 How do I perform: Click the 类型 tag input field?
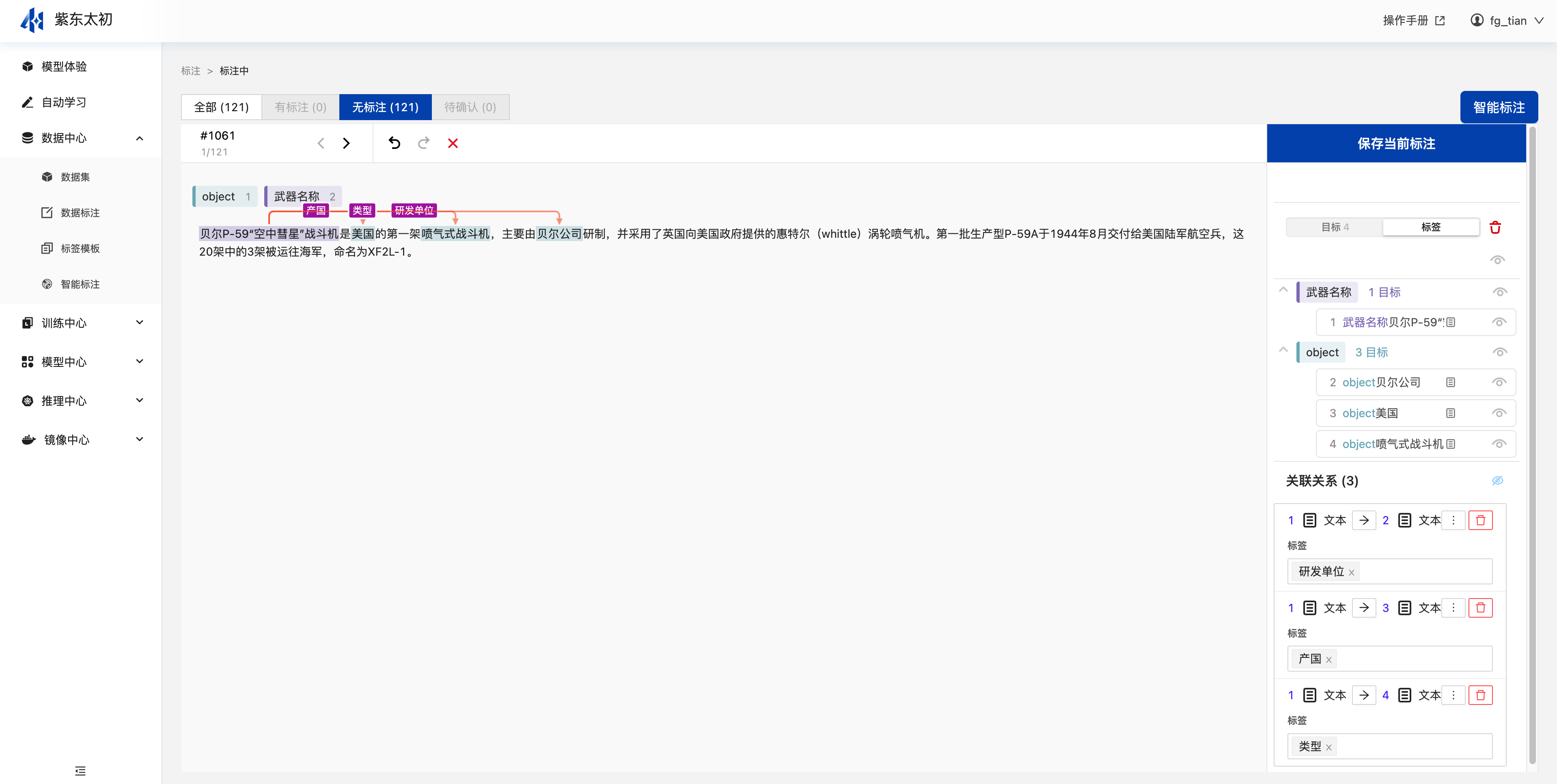click(1390, 747)
